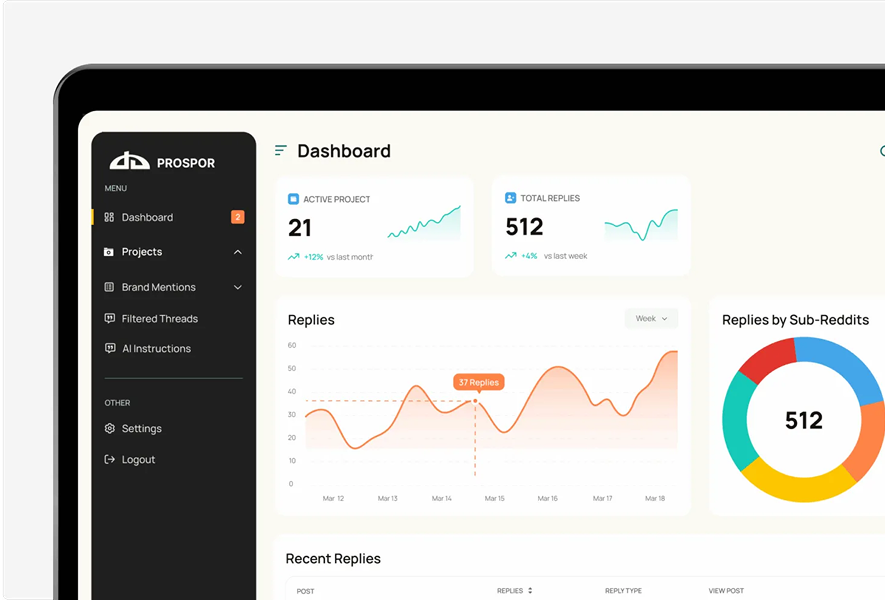885x600 pixels.
Task: Click the Active Project value 21
Action: (x=300, y=228)
